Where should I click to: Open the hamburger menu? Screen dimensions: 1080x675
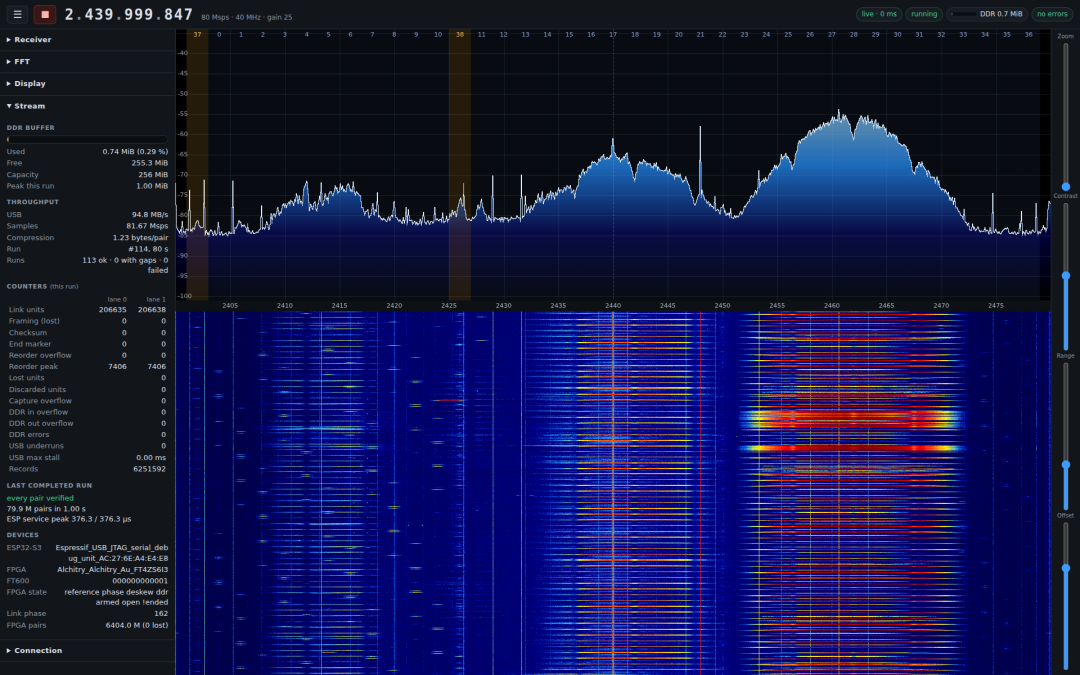click(17, 14)
